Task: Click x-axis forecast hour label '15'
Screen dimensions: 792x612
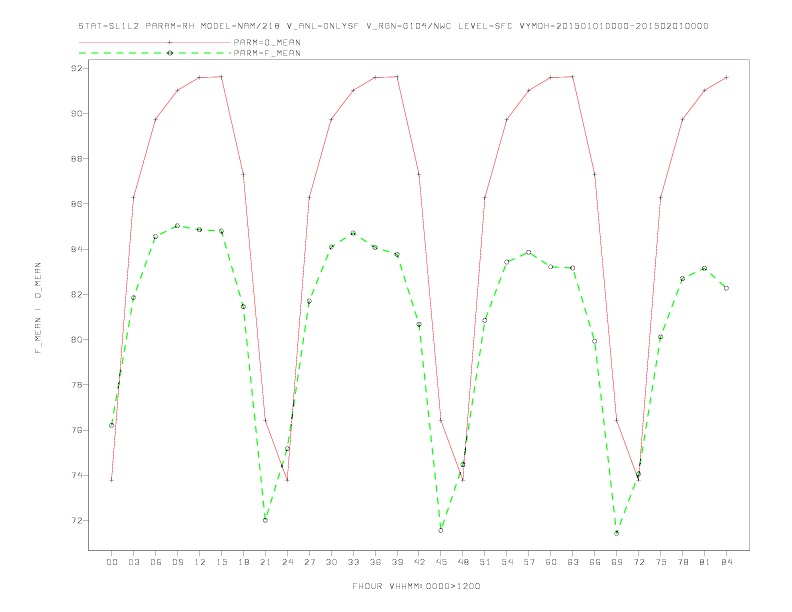Action: coord(221,562)
